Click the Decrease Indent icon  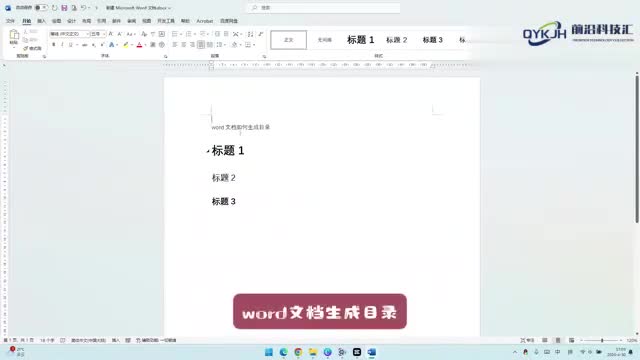point(217,34)
